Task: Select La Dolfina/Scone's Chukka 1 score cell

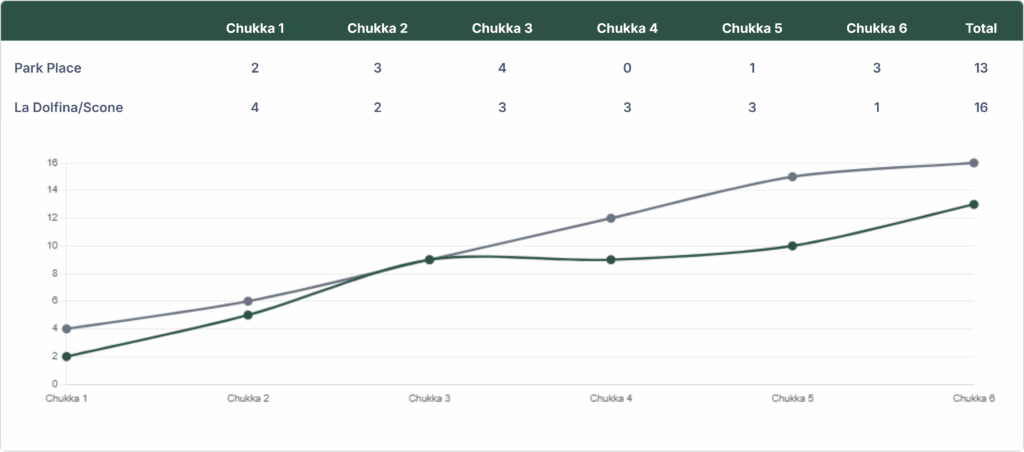Action: tap(255, 107)
